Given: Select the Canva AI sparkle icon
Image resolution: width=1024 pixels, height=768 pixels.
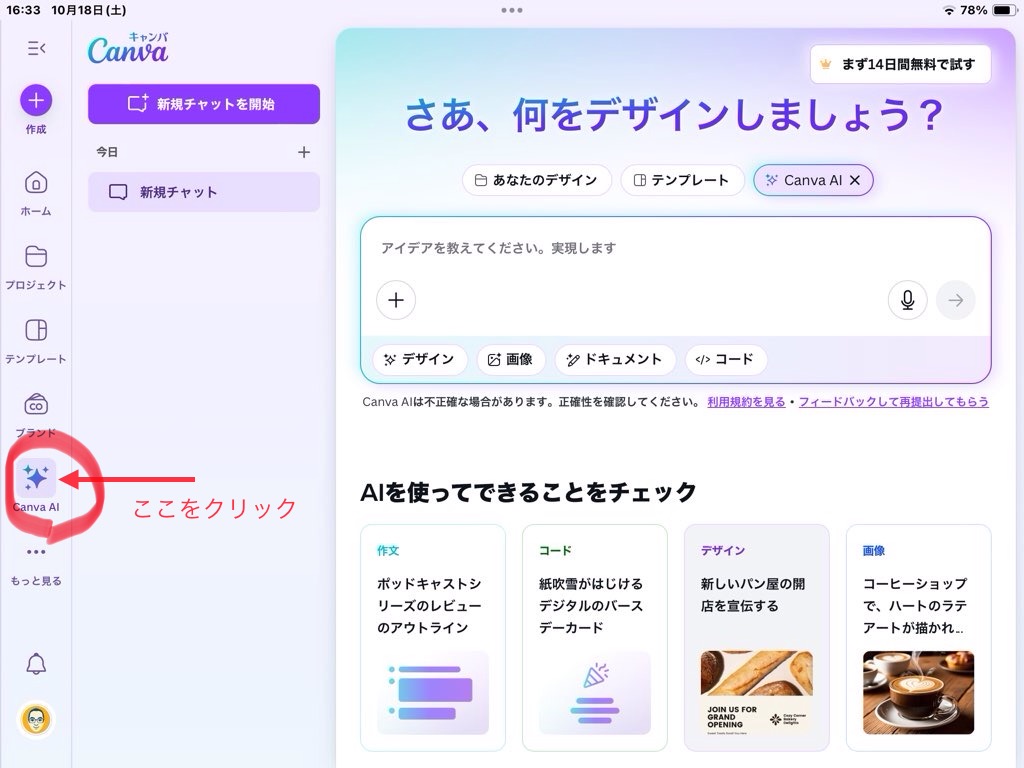Looking at the screenshot, I should [x=36, y=479].
